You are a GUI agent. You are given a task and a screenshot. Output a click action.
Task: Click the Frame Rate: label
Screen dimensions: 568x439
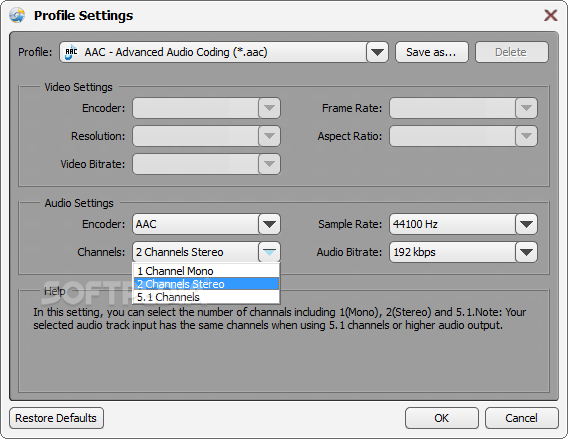[x=352, y=108]
